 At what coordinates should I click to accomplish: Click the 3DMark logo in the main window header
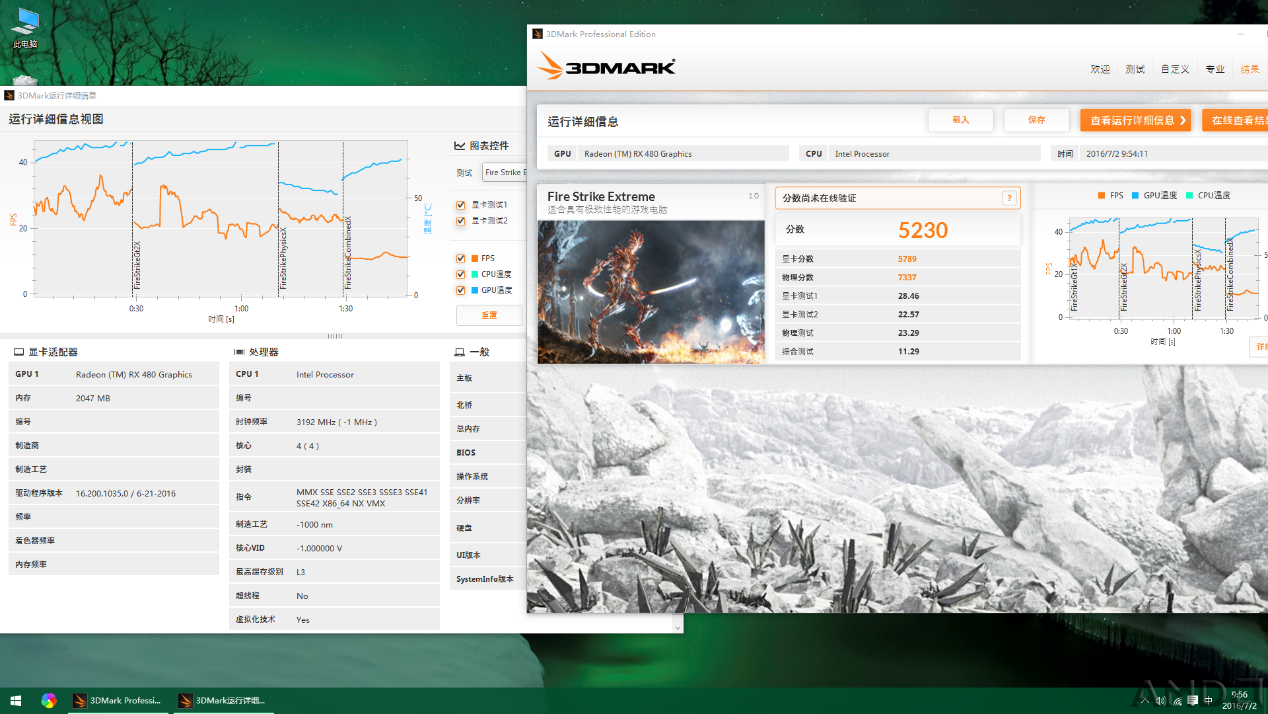(x=606, y=66)
